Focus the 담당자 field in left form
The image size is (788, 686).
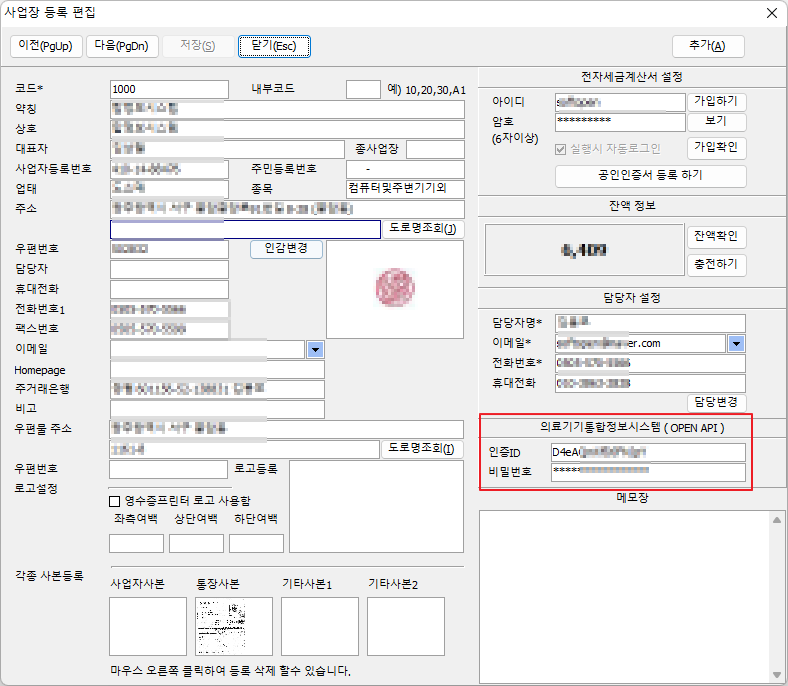pyautogui.click(x=169, y=270)
